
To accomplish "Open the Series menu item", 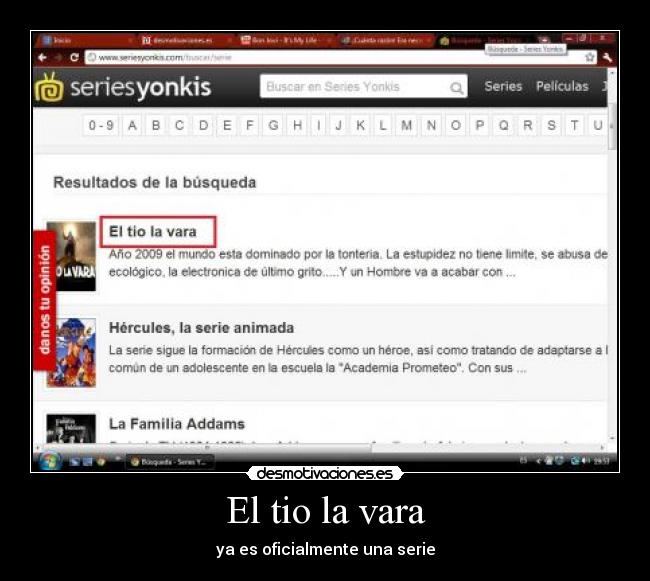I will [503, 86].
